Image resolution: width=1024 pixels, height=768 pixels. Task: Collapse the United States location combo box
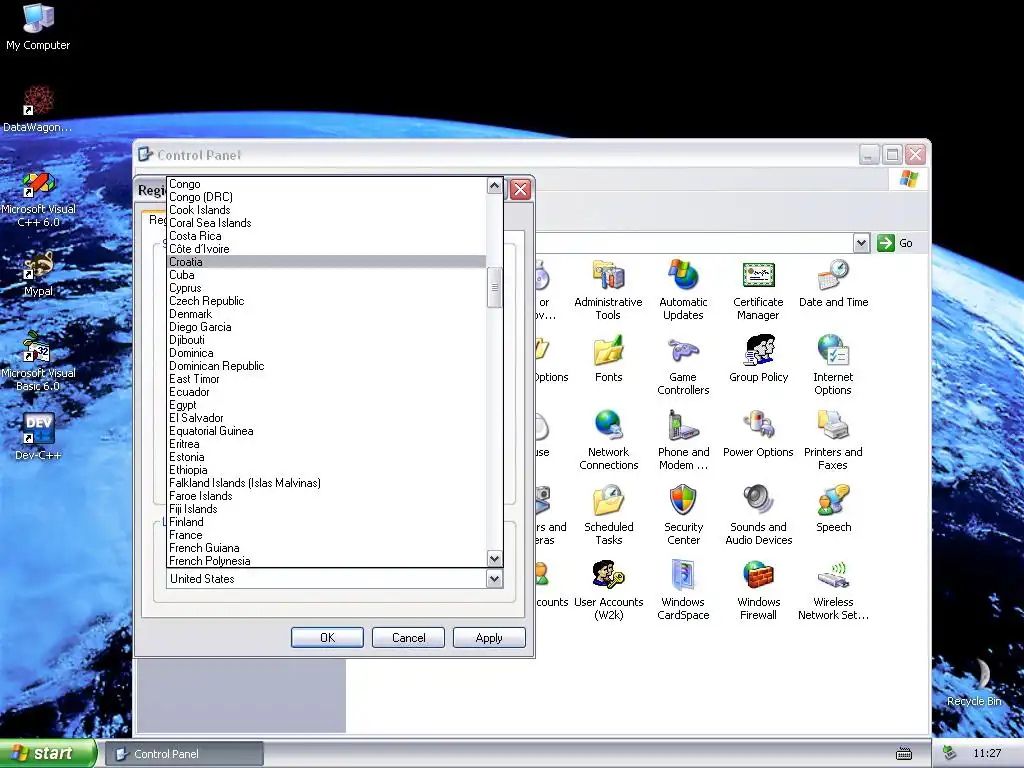point(494,579)
